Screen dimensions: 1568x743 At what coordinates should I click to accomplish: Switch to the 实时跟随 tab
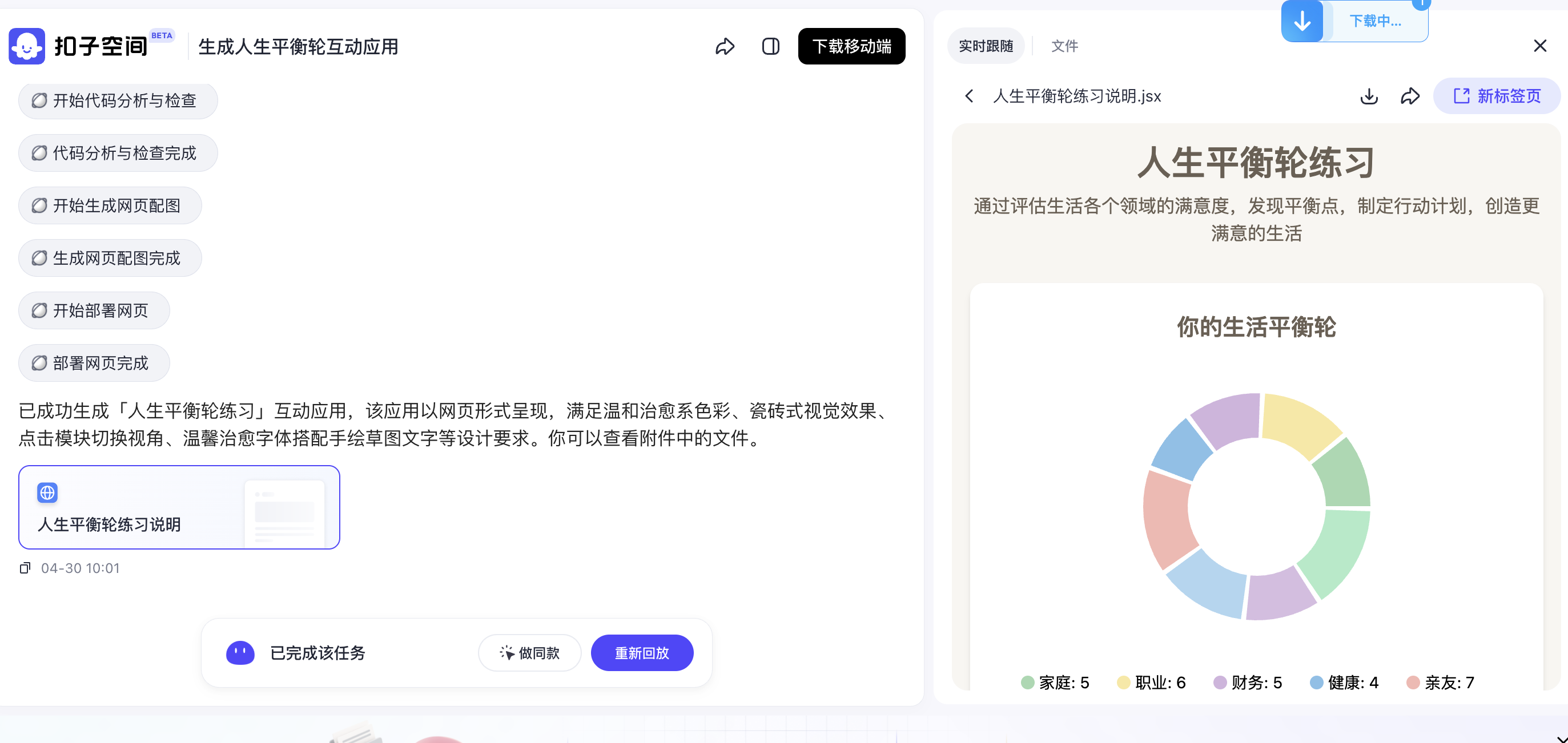(x=986, y=46)
